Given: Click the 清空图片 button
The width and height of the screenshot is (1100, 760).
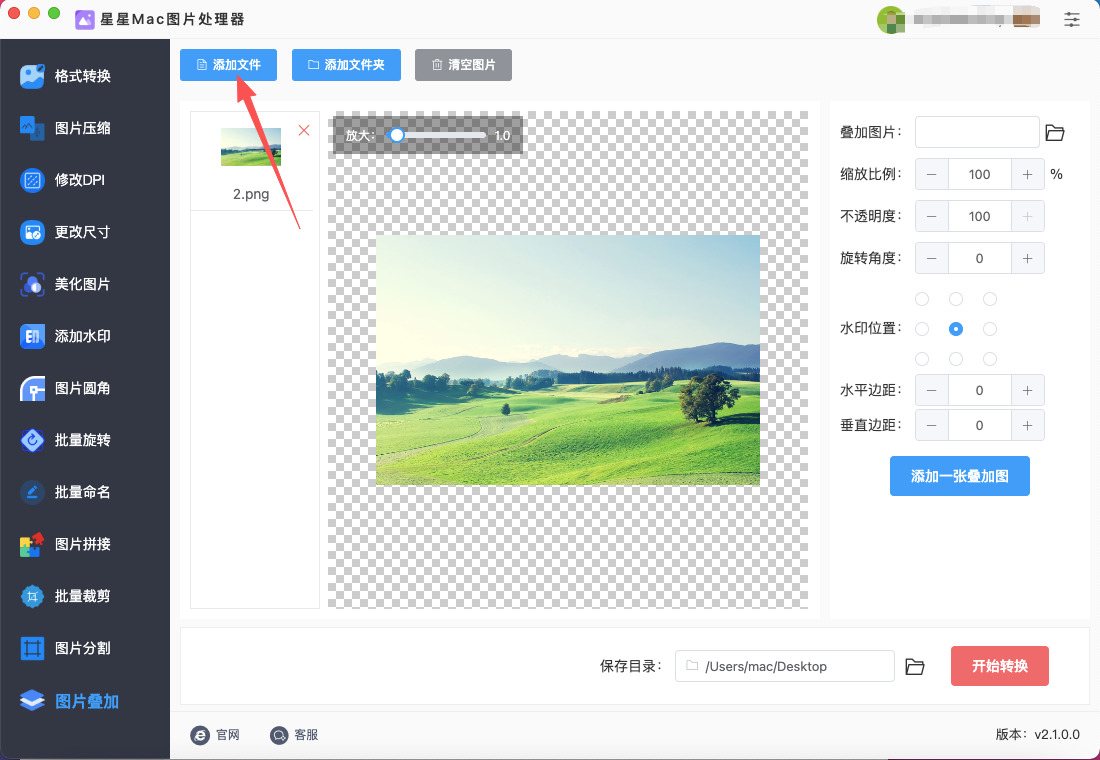Looking at the screenshot, I should click(463, 65).
